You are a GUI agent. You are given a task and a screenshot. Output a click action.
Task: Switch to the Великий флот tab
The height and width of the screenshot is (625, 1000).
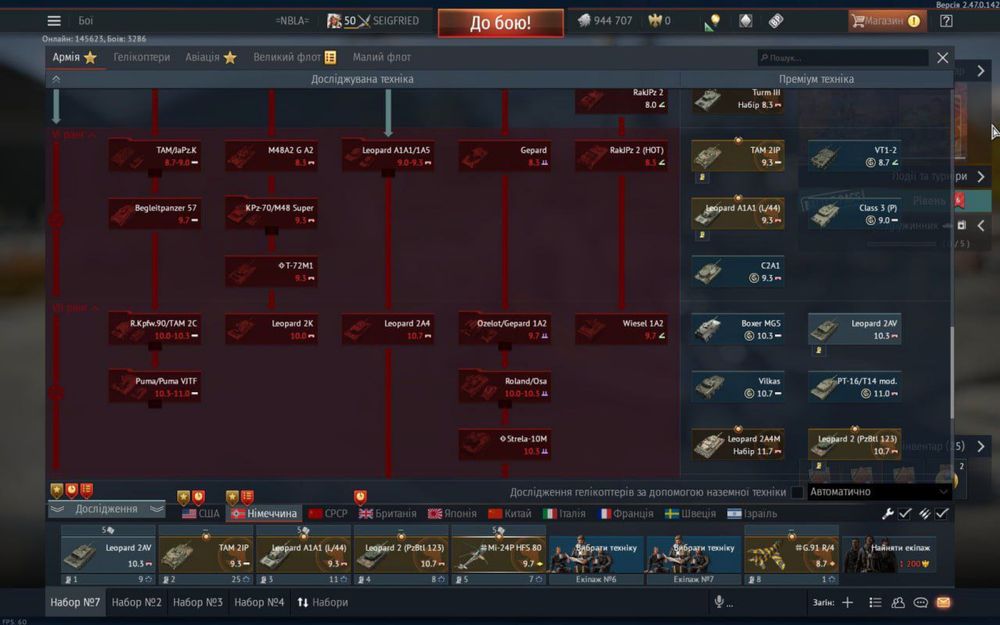click(295, 57)
